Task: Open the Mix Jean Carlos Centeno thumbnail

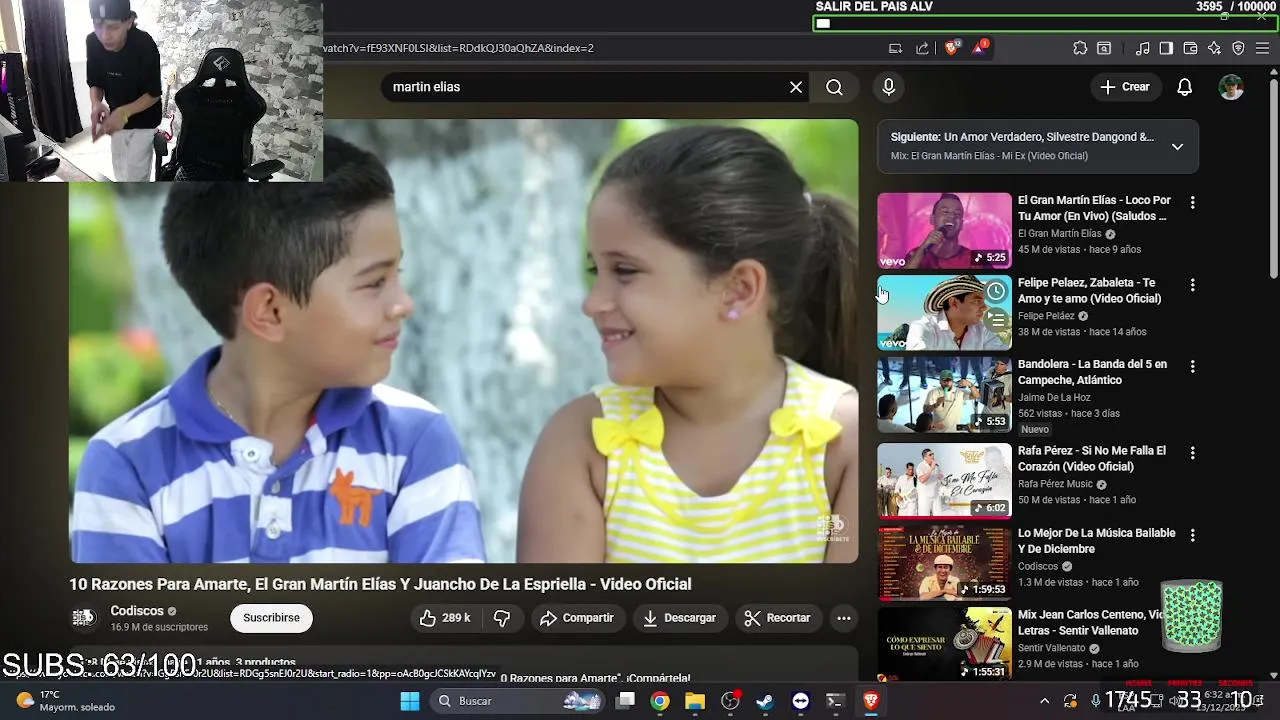Action: click(944, 645)
